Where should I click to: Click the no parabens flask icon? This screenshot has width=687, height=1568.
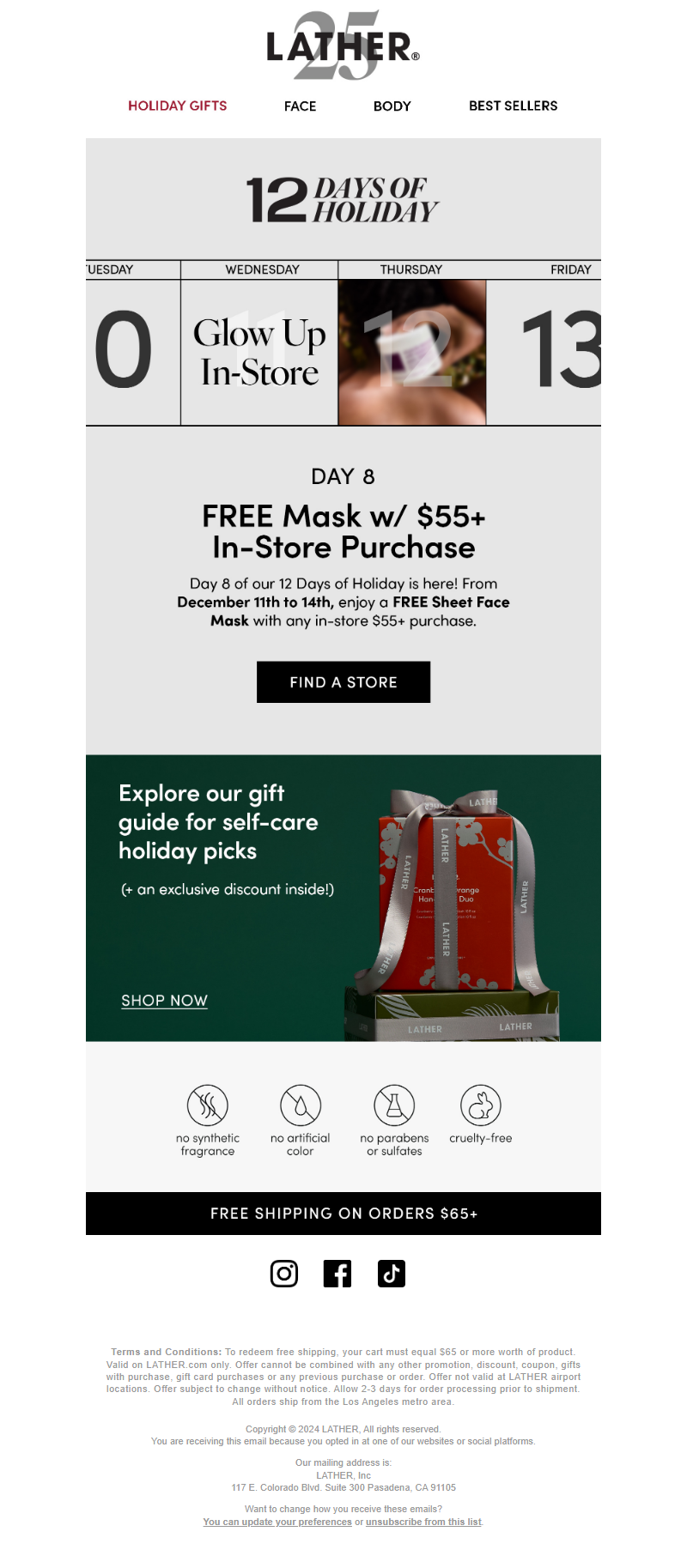pyautogui.click(x=394, y=1105)
